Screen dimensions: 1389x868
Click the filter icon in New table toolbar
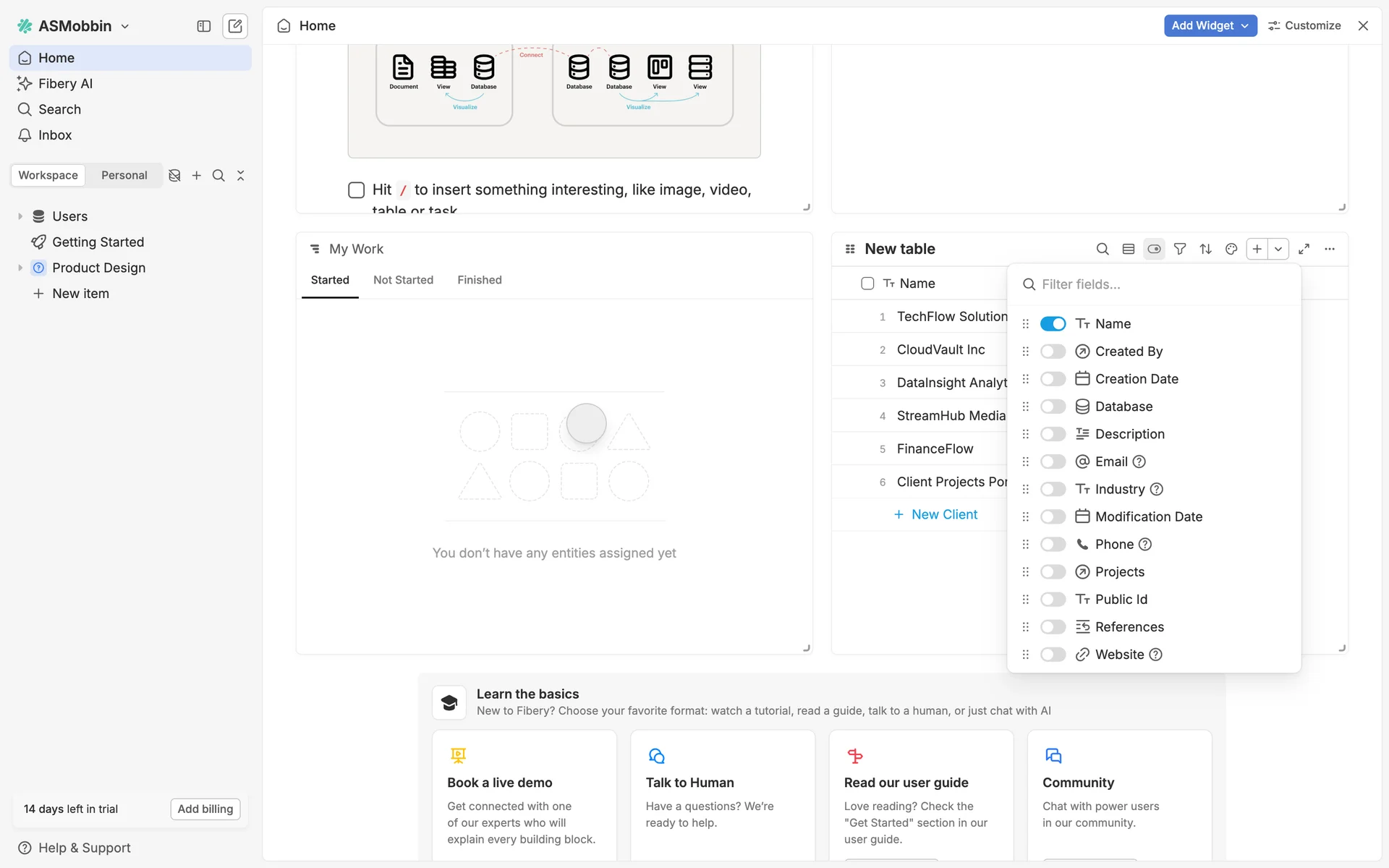[1180, 249]
